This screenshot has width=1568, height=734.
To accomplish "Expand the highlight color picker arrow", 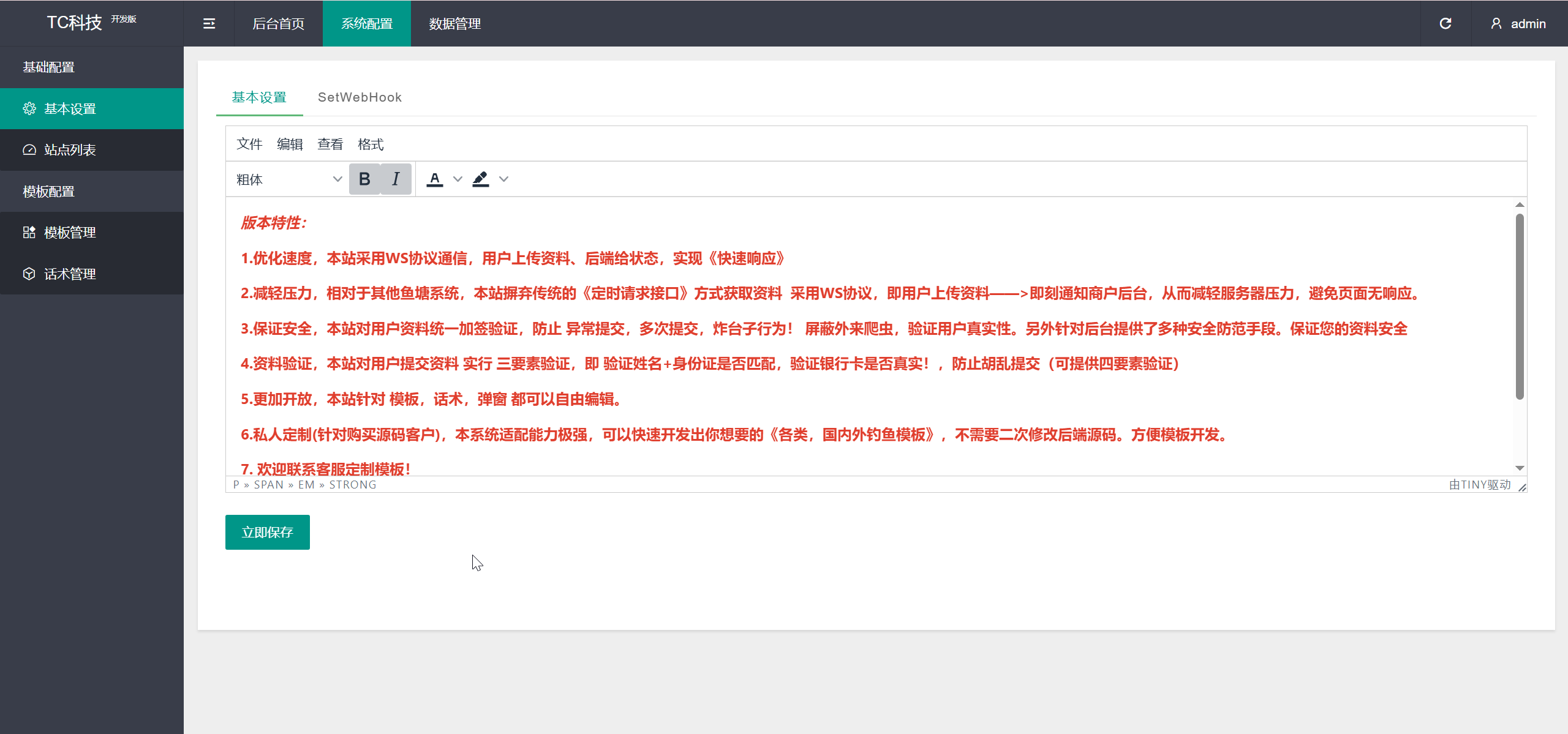I will click(503, 179).
